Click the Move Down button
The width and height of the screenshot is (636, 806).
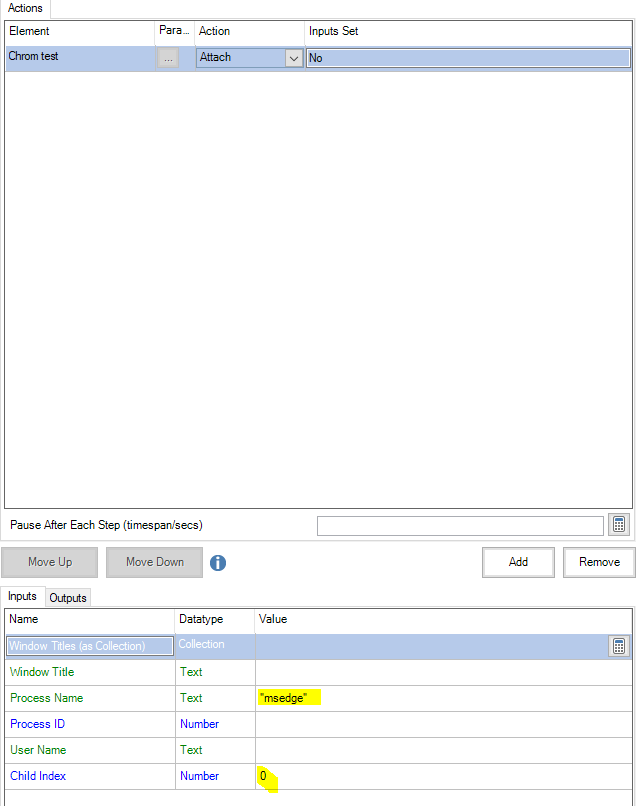[x=155, y=562]
